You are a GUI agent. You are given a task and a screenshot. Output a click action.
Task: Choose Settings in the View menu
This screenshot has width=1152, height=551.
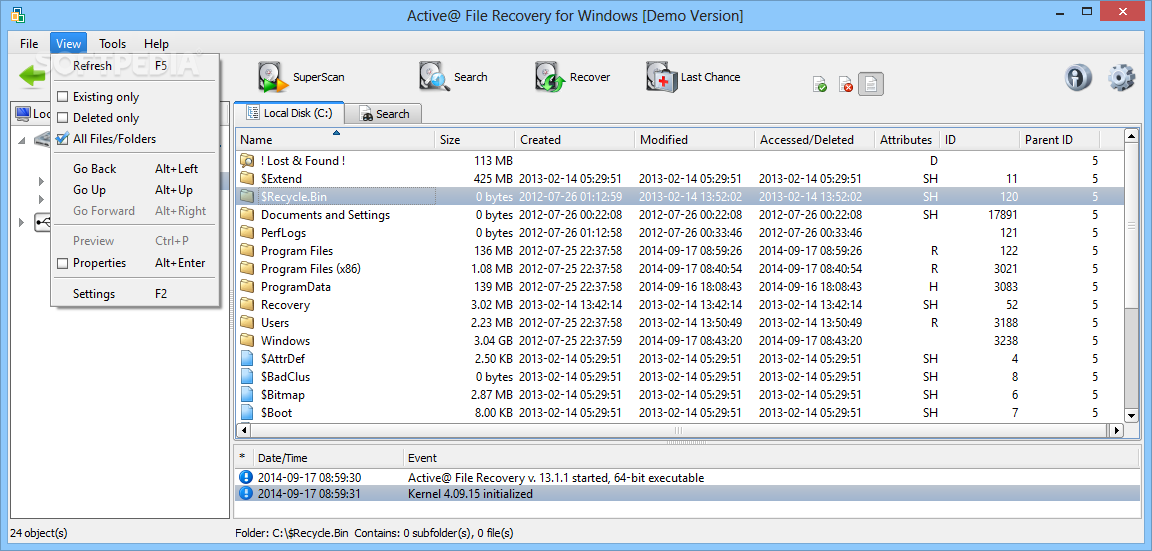[x=135, y=294]
